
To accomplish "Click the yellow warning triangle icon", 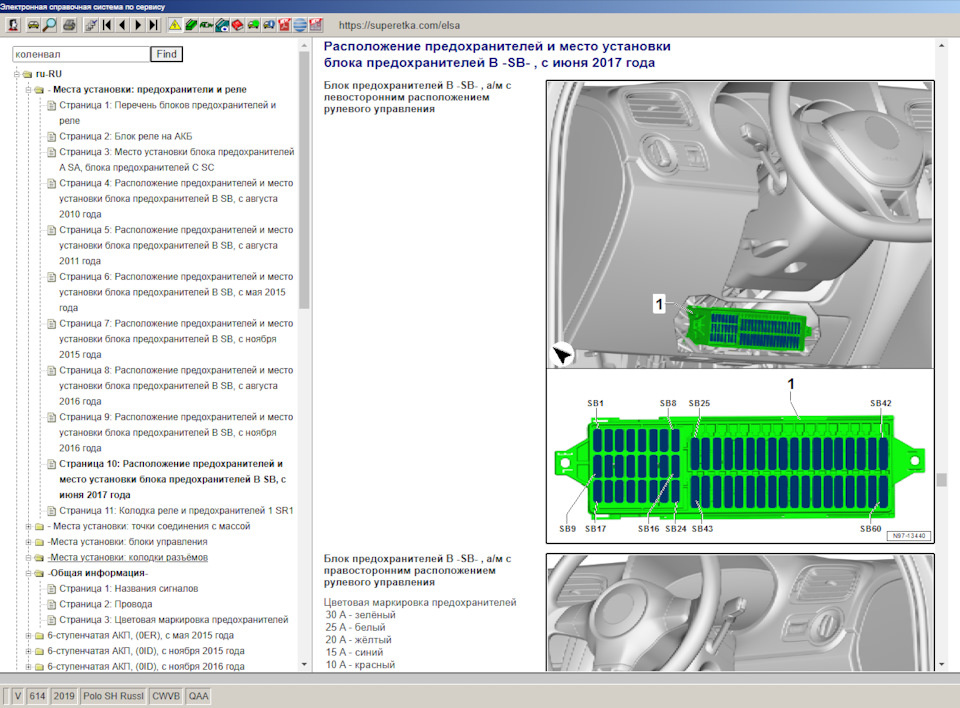I will pos(174,25).
